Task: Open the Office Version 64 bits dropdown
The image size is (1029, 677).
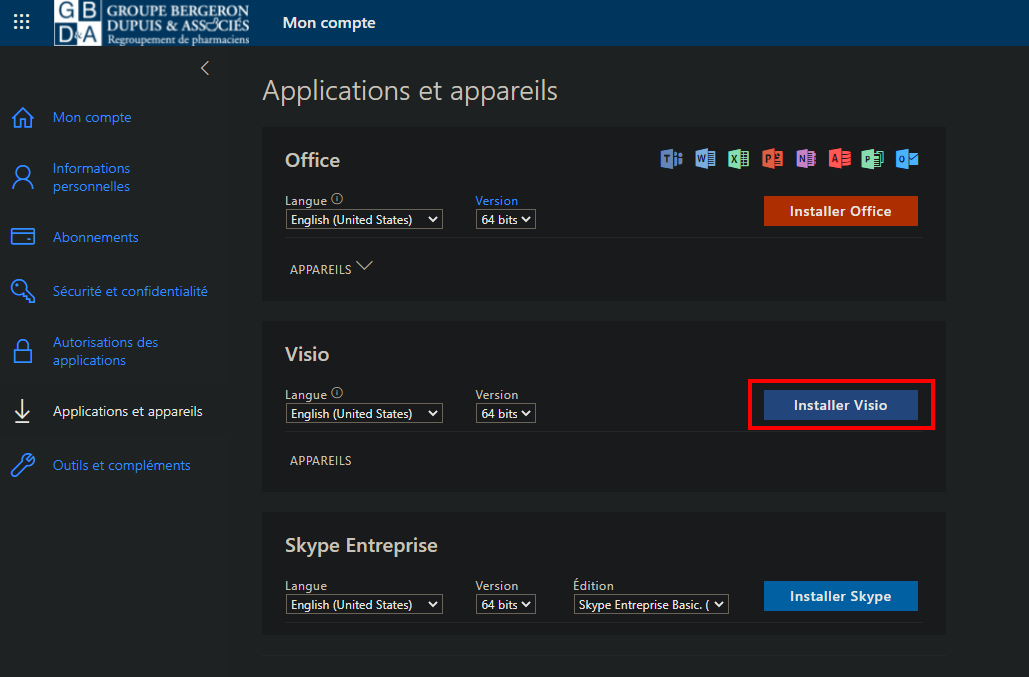Action: pyautogui.click(x=505, y=219)
